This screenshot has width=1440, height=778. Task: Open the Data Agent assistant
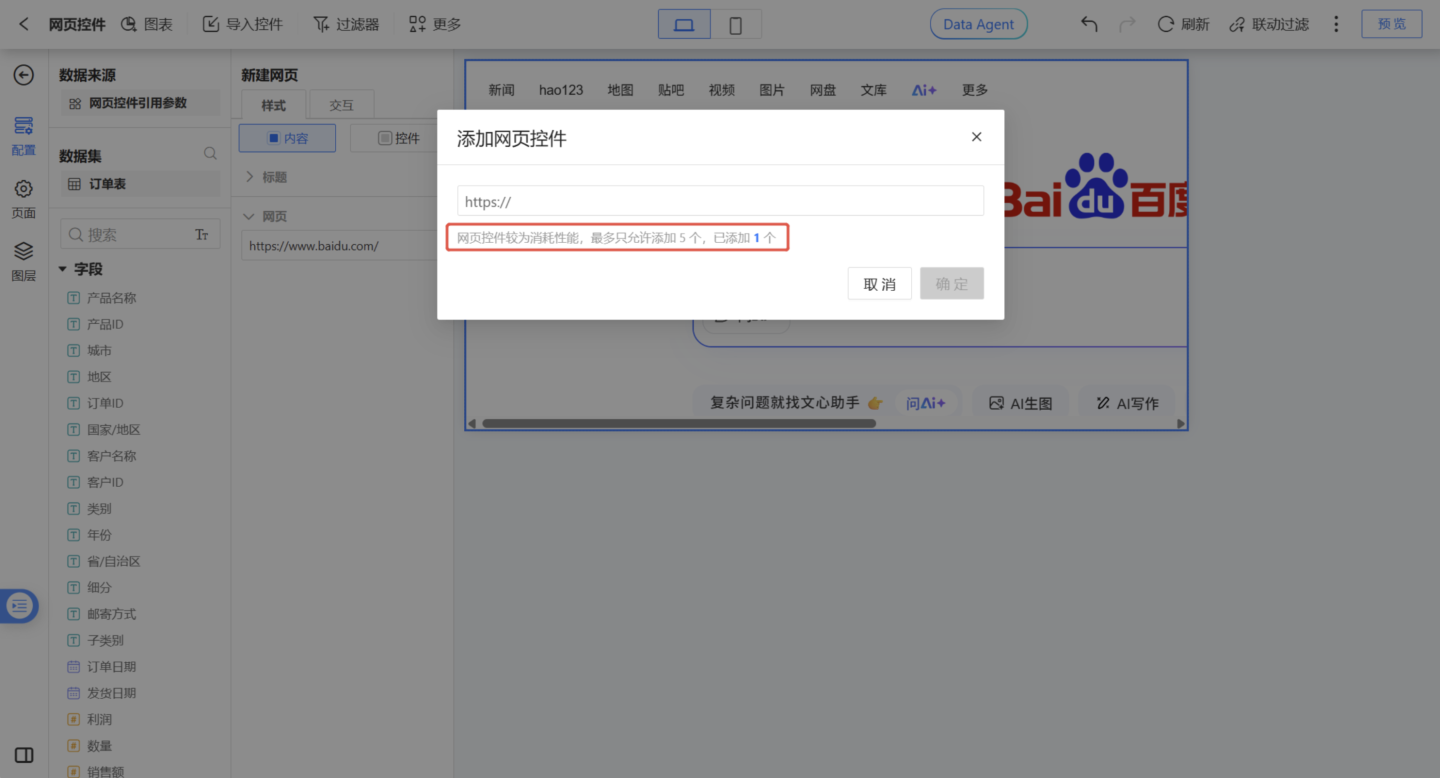pos(978,24)
